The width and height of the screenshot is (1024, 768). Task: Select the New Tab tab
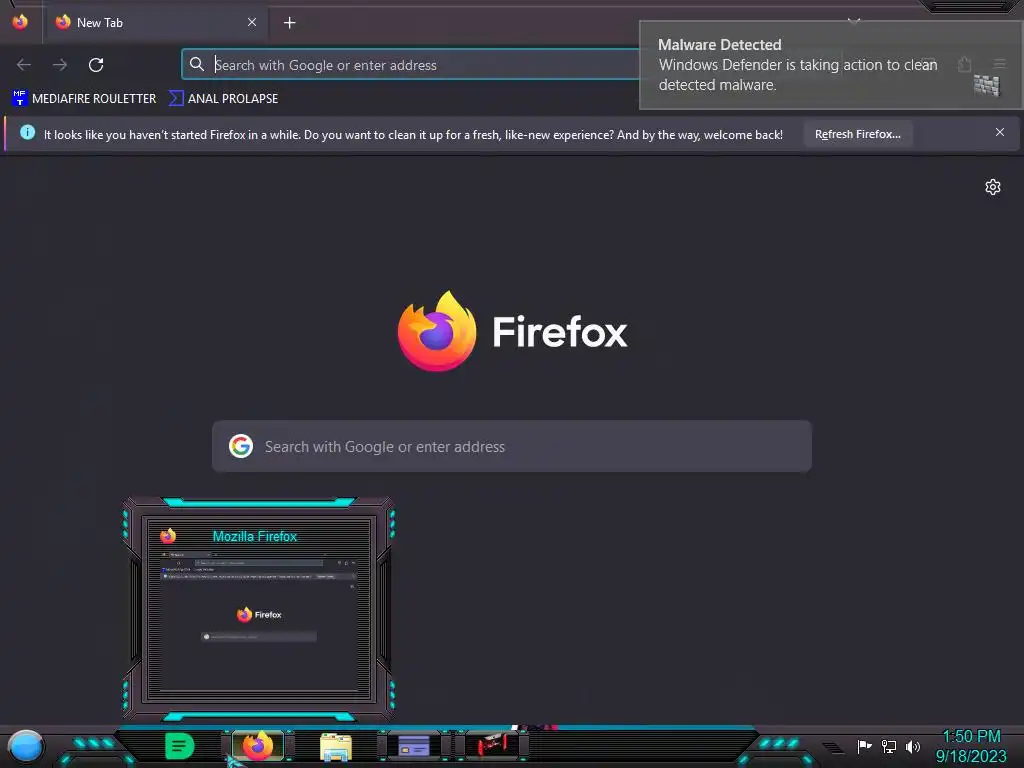(x=155, y=22)
